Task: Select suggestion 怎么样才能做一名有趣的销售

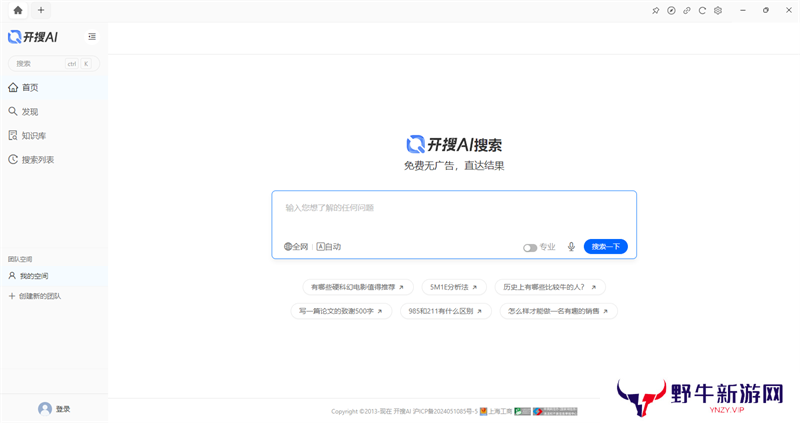Action: pyautogui.click(x=558, y=311)
